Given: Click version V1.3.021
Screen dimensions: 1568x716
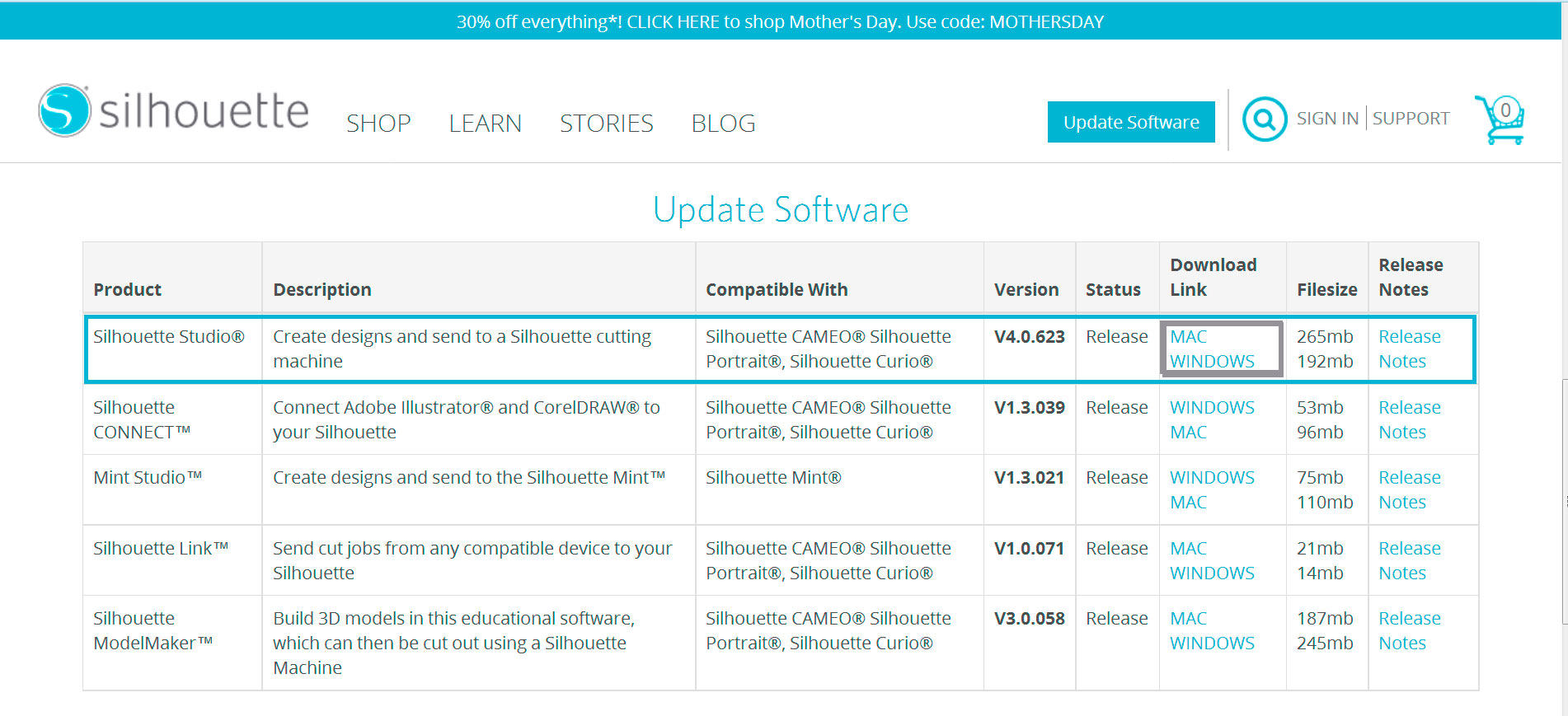Looking at the screenshot, I should 1030,478.
